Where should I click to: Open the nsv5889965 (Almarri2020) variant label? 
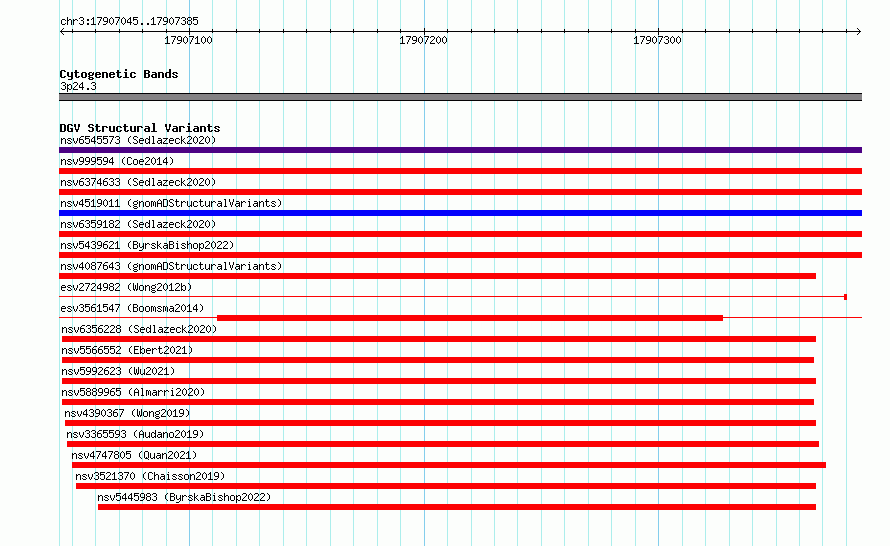click(133, 392)
